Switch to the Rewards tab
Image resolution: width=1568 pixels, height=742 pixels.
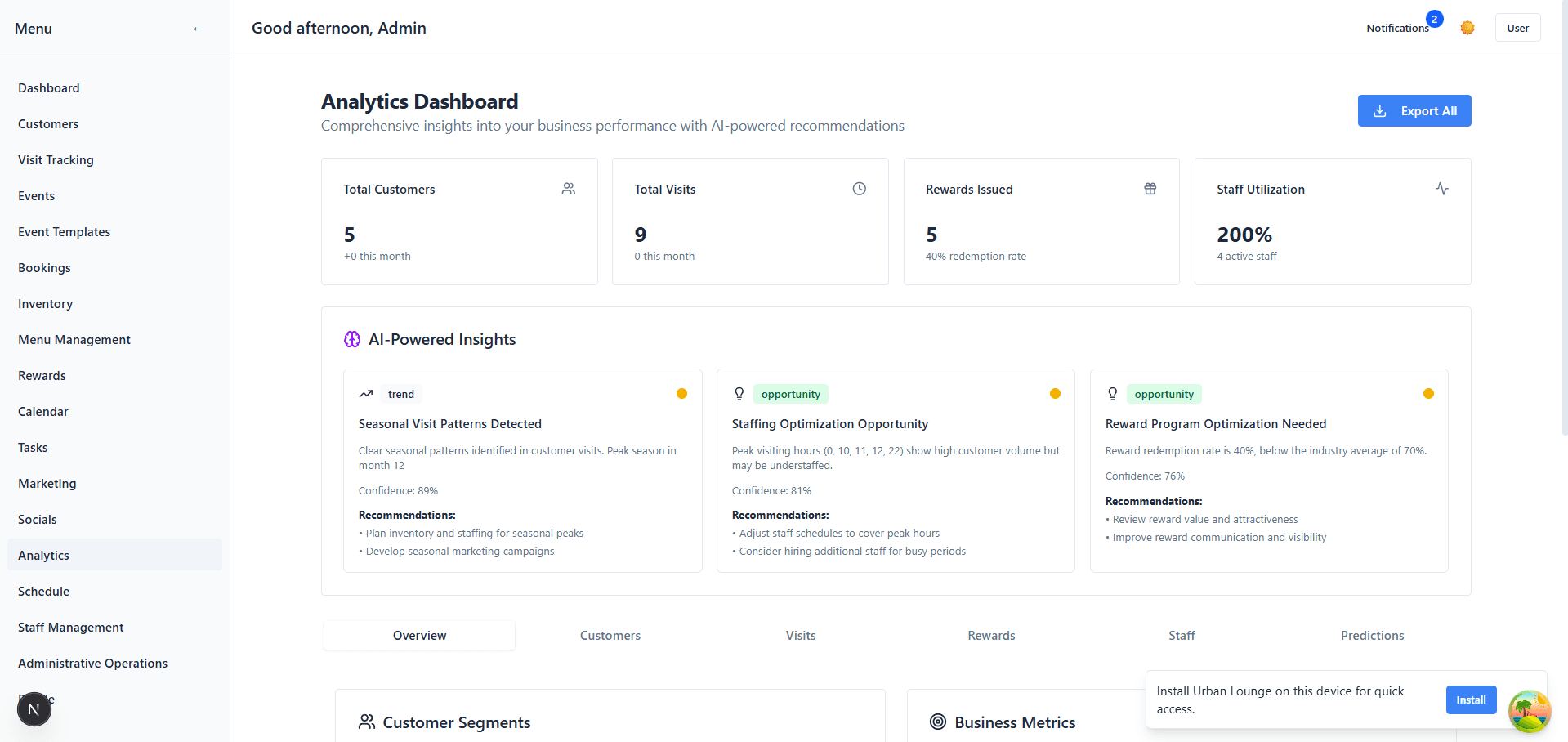[x=991, y=636]
